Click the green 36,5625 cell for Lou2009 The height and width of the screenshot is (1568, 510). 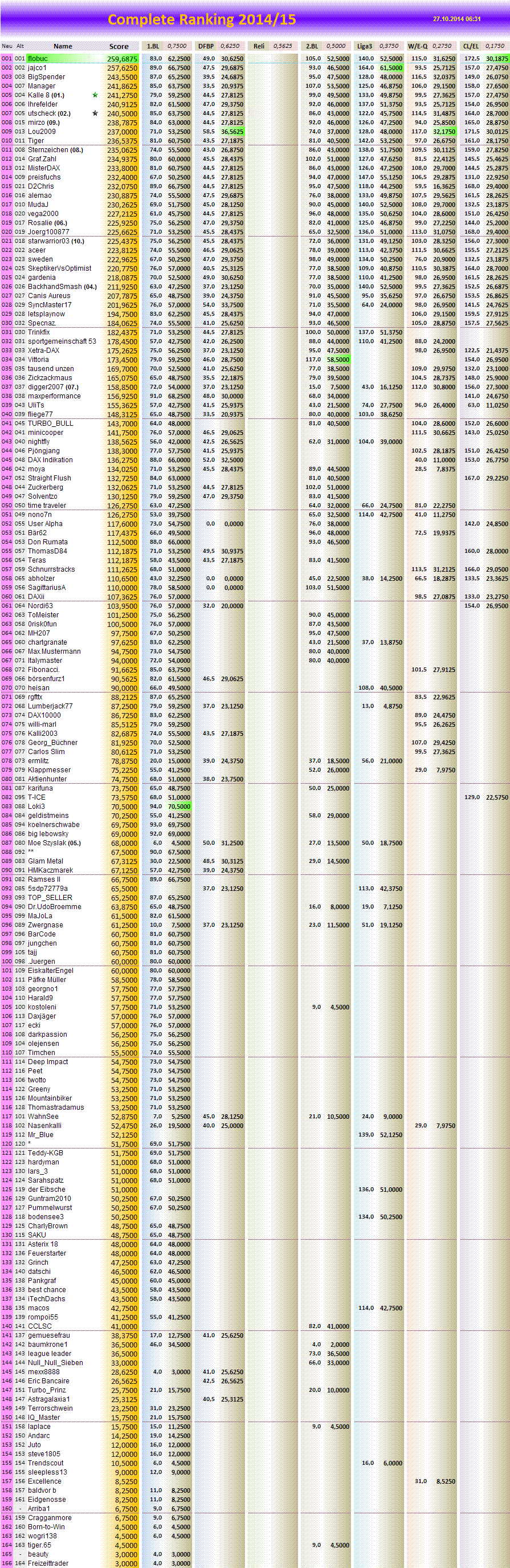(x=232, y=132)
